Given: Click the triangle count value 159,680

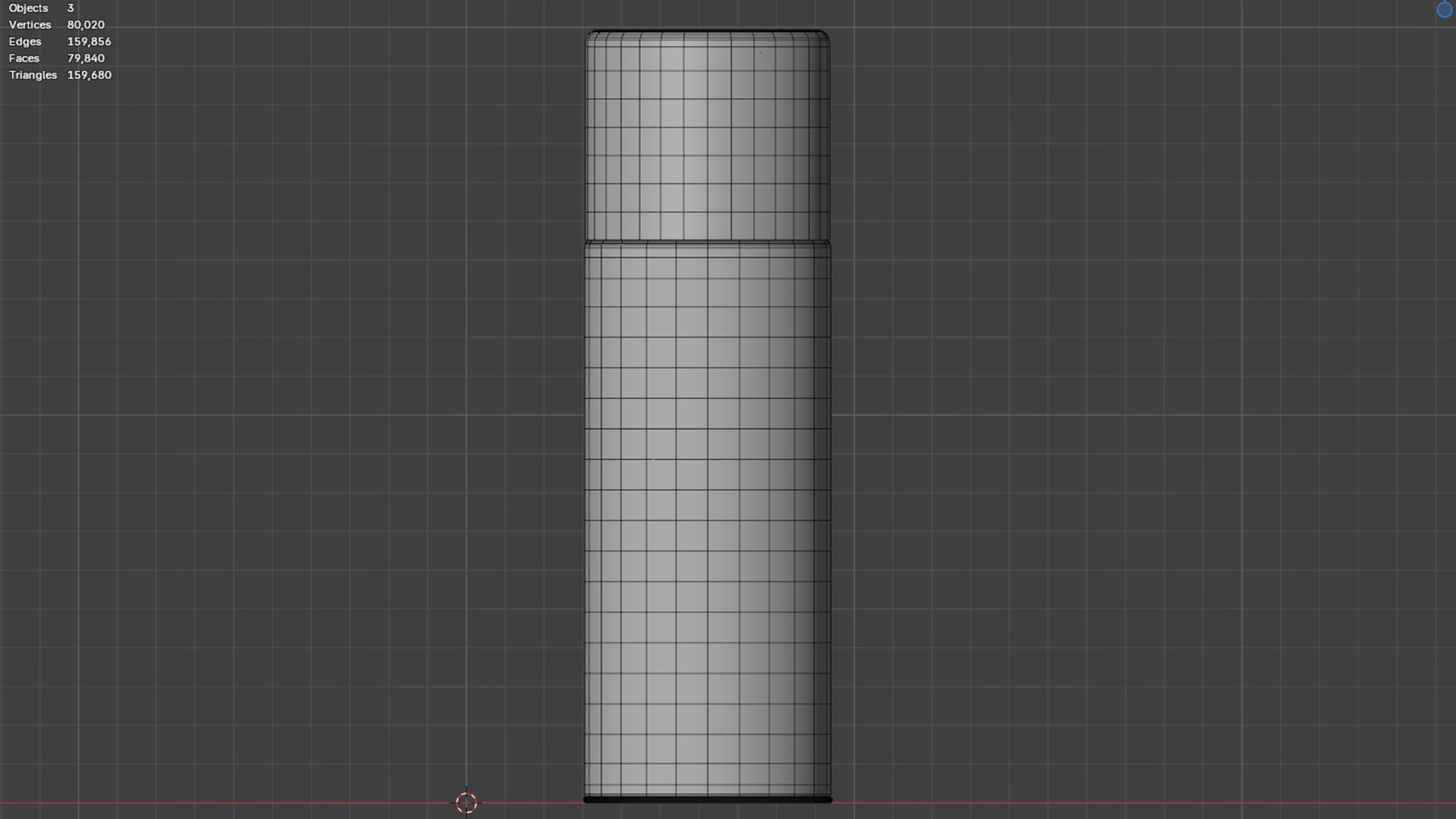Looking at the screenshot, I should (x=89, y=74).
